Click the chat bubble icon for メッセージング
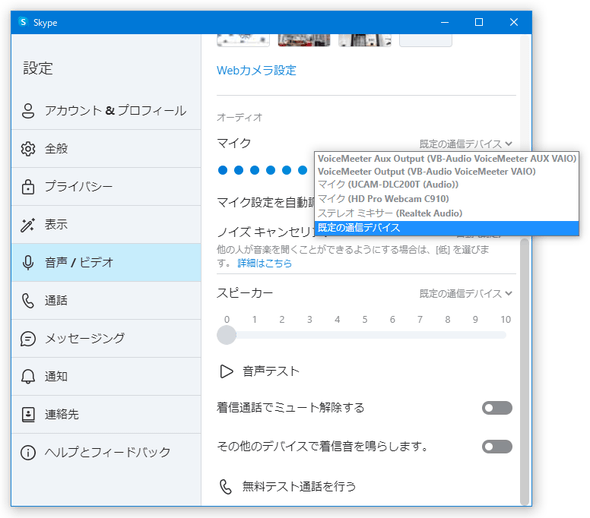 [28, 339]
